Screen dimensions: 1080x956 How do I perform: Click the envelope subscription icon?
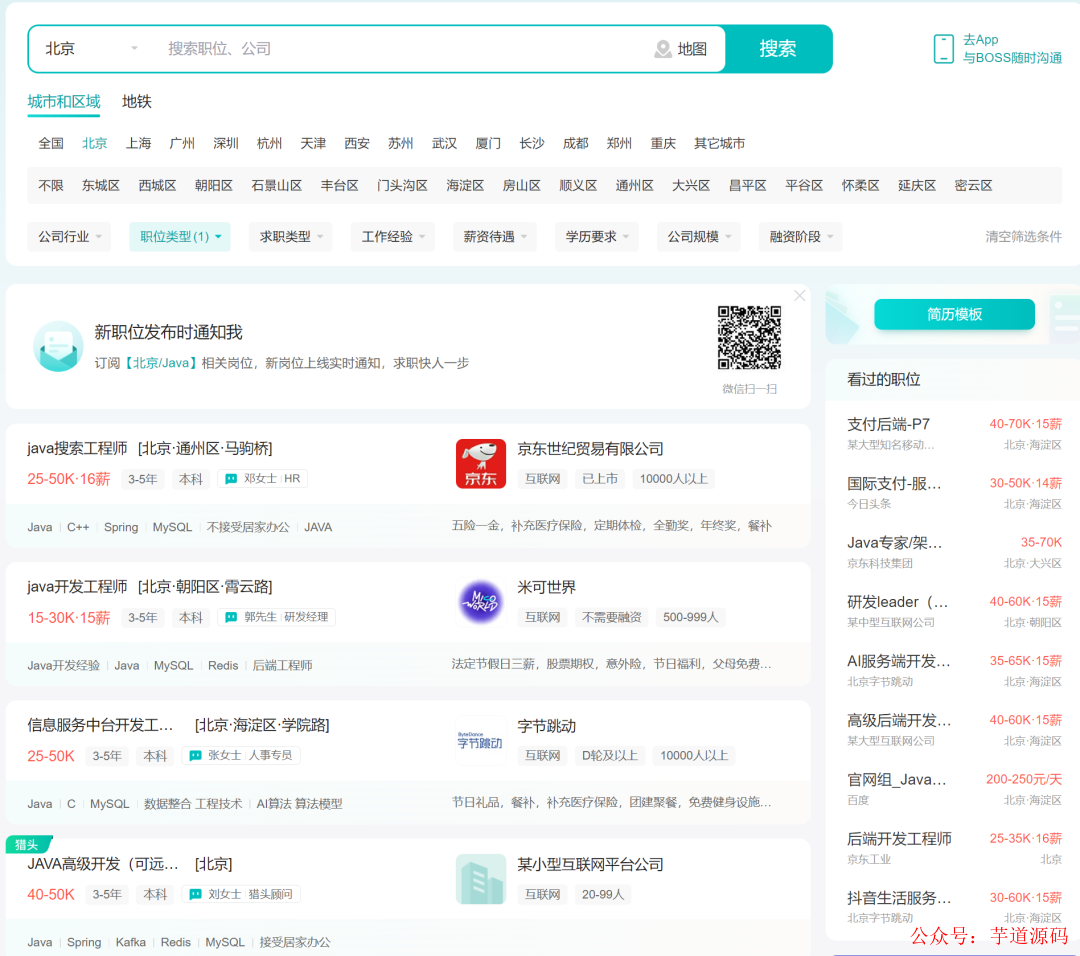tap(58, 346)
